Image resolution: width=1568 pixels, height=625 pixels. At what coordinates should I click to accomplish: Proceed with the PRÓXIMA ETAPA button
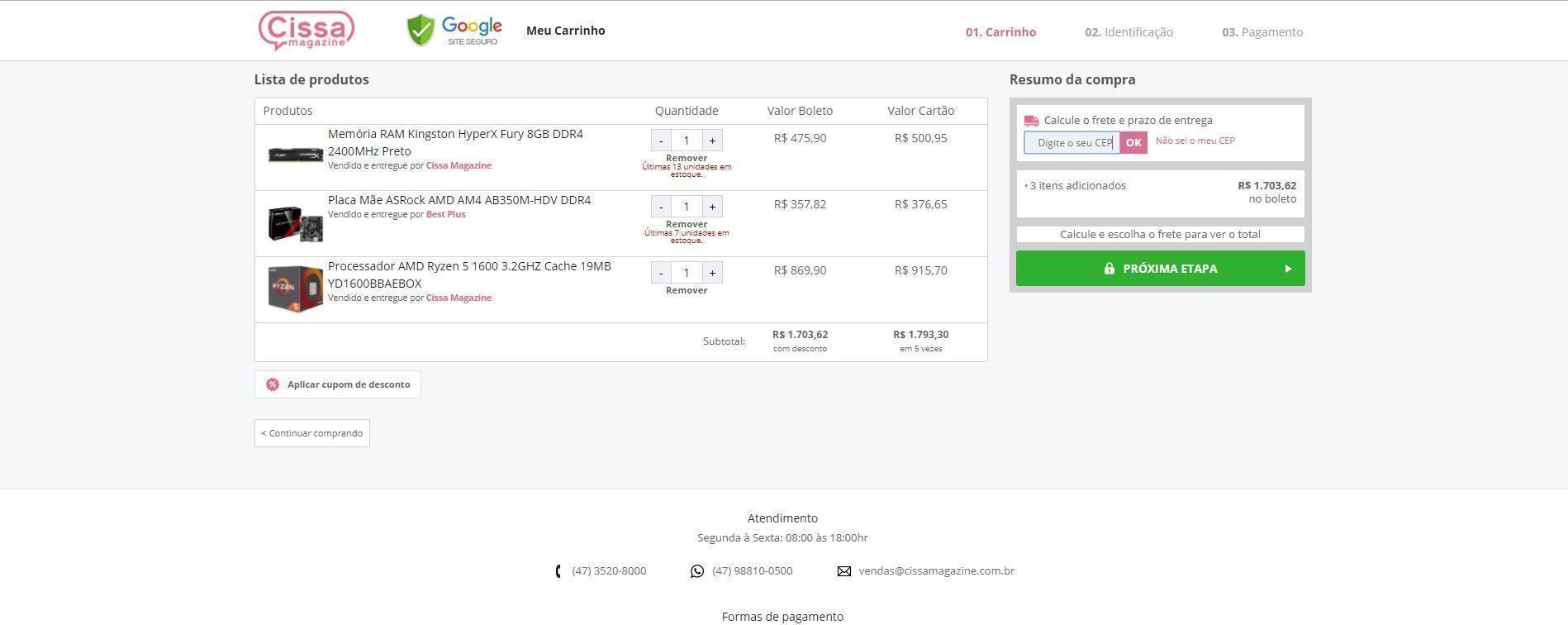coord(1161,269)
